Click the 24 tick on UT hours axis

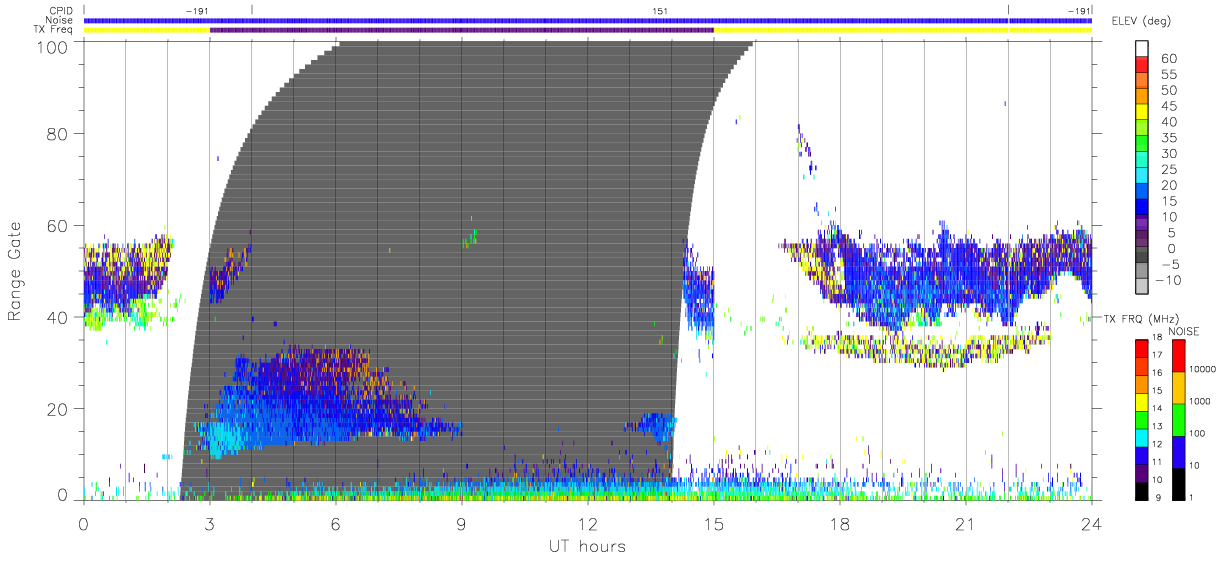(x=1091, y=523)
